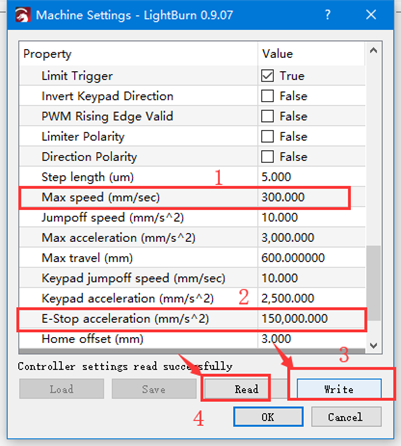Click the LightBurn app icon in title bar
Image resolution: width=401 pixels, height=446 pixels.
tap(23, 15)
